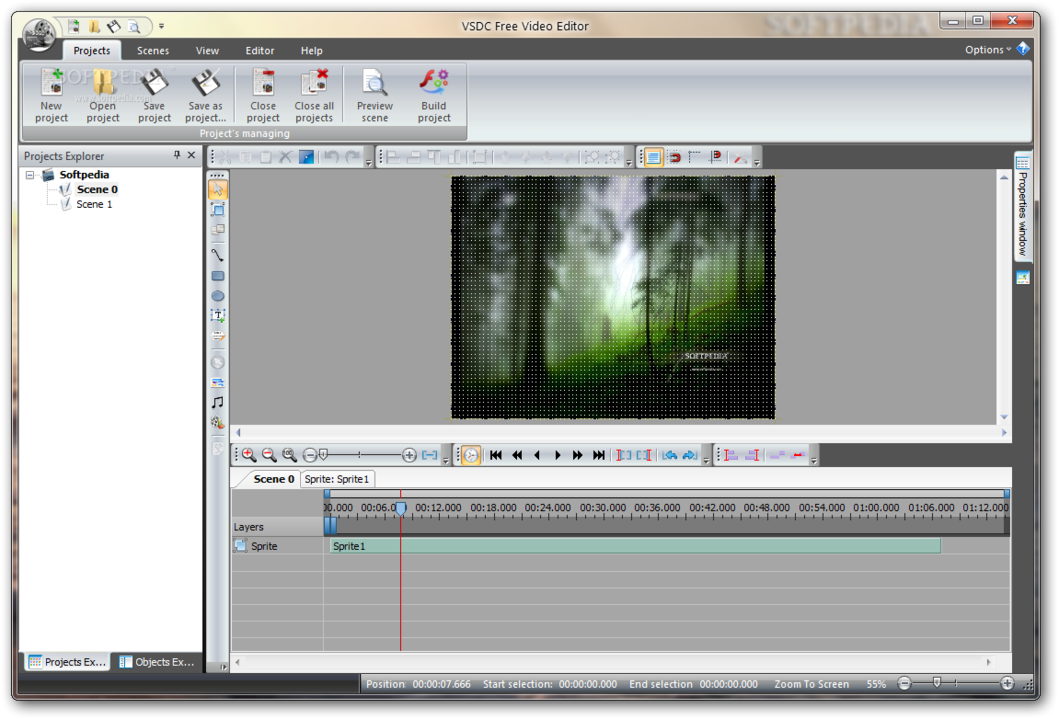Select Scene 0 in Projects Explorer
The width and height of the screenshot is (1059, 719).
click(x=97, y=189)
